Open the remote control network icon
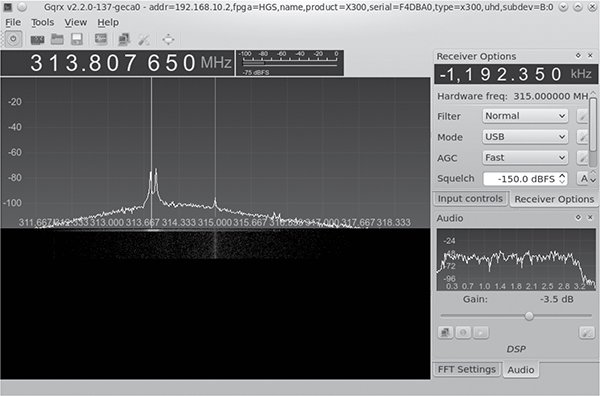Viewport: 600px width, 396px height. pyautogui.click(x=124, y=39)
